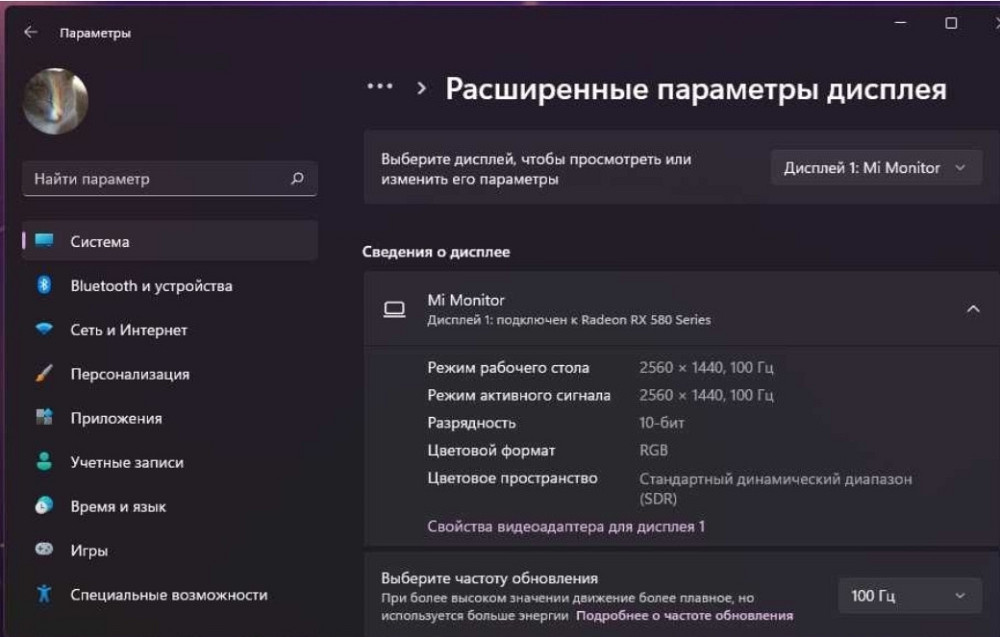The height and width of the screenshot is (637, 1000).
Task: Click the globe icon for Сеть и Интернет
Action: pos(45,330)
